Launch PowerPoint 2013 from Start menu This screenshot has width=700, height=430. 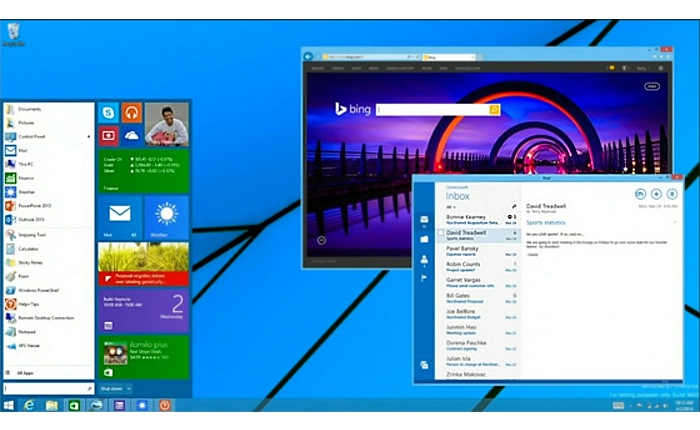tap(34, 206)
